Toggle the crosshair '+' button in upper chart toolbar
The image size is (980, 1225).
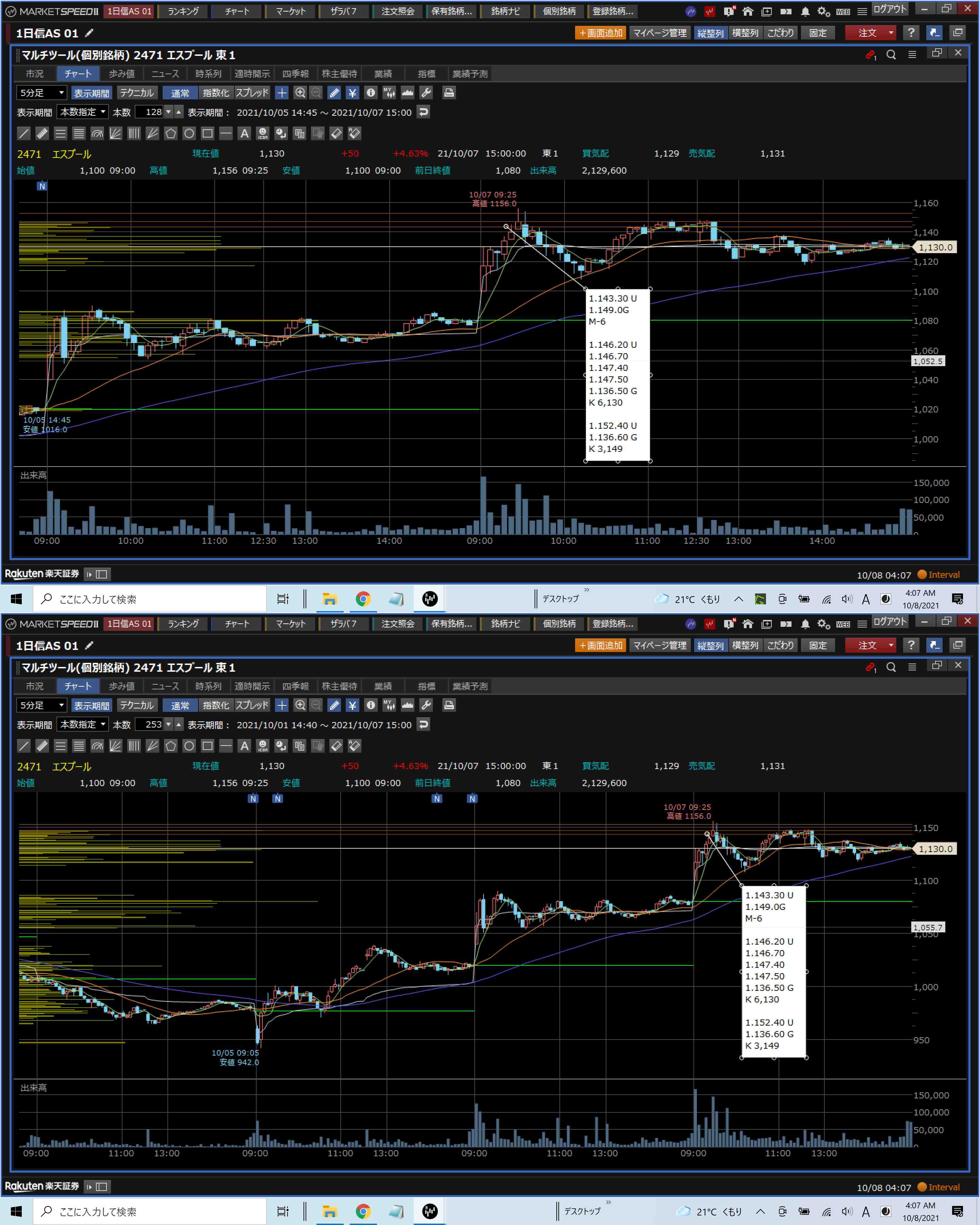click(282, 93)
